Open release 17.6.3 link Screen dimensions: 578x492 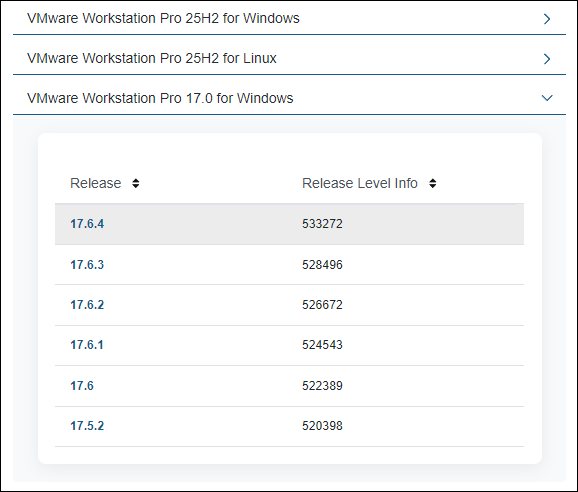(87, 265)
